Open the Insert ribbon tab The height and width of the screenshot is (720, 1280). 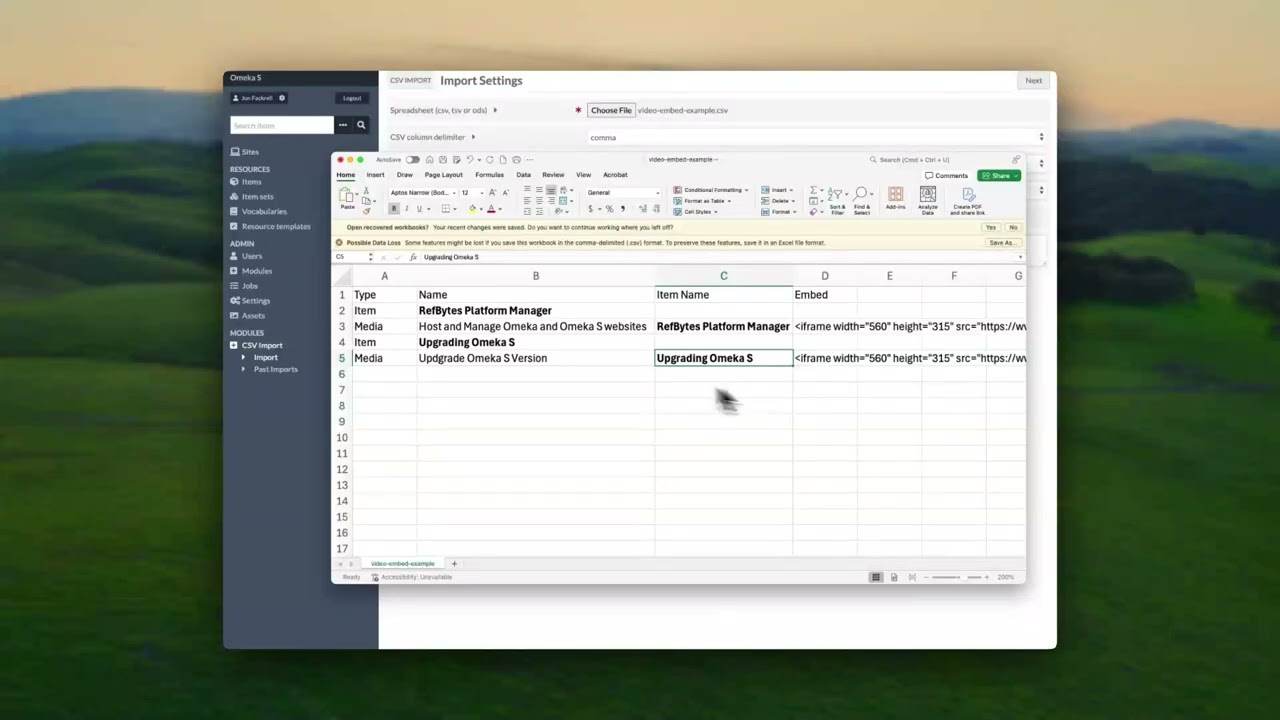375,175
